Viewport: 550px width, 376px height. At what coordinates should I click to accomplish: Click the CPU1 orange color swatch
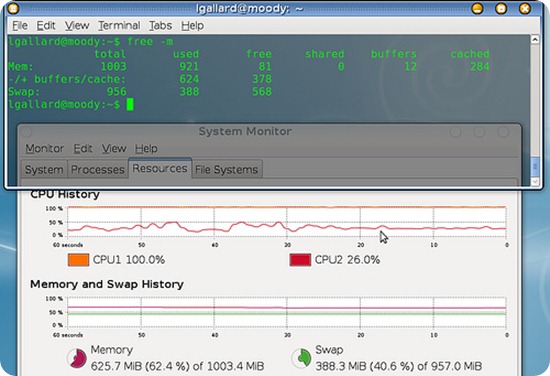pyautogui.click(x=78, y=260)
